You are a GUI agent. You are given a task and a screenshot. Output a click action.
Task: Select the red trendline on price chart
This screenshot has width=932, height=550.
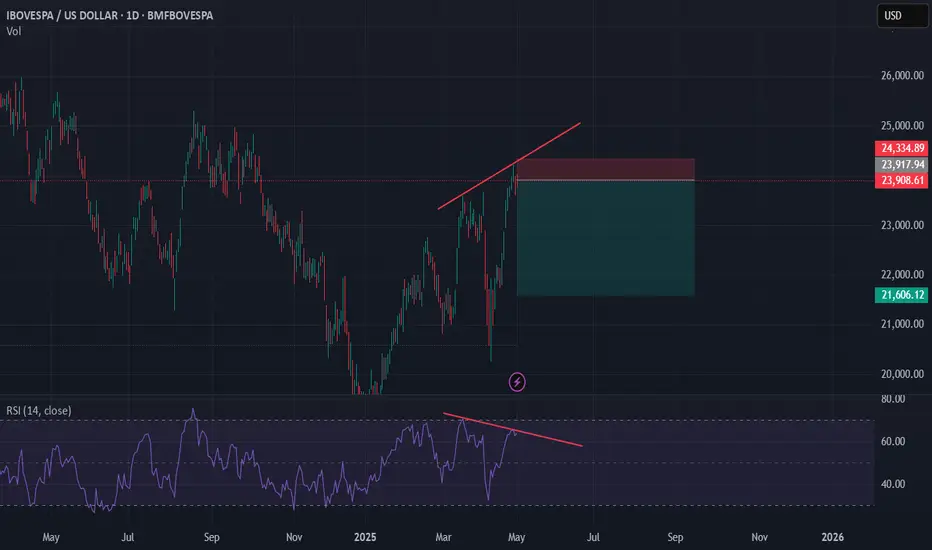pos(509,166)
